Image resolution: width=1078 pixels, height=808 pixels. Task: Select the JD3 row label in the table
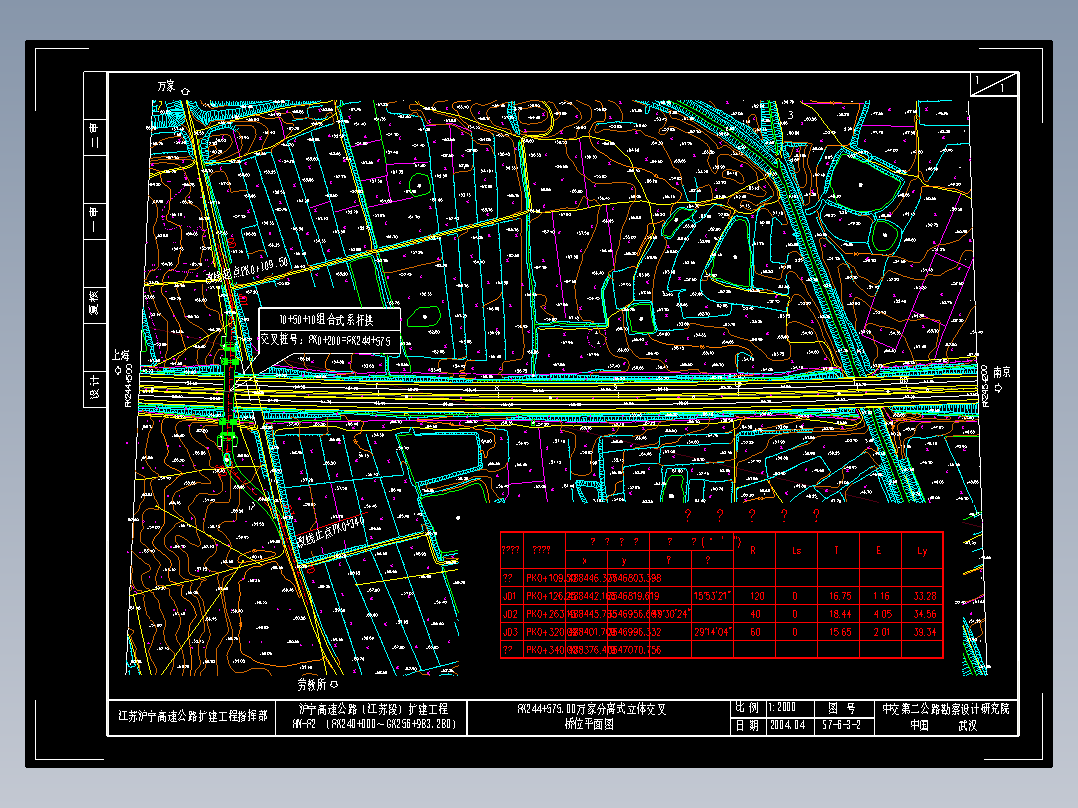(510, 632)
